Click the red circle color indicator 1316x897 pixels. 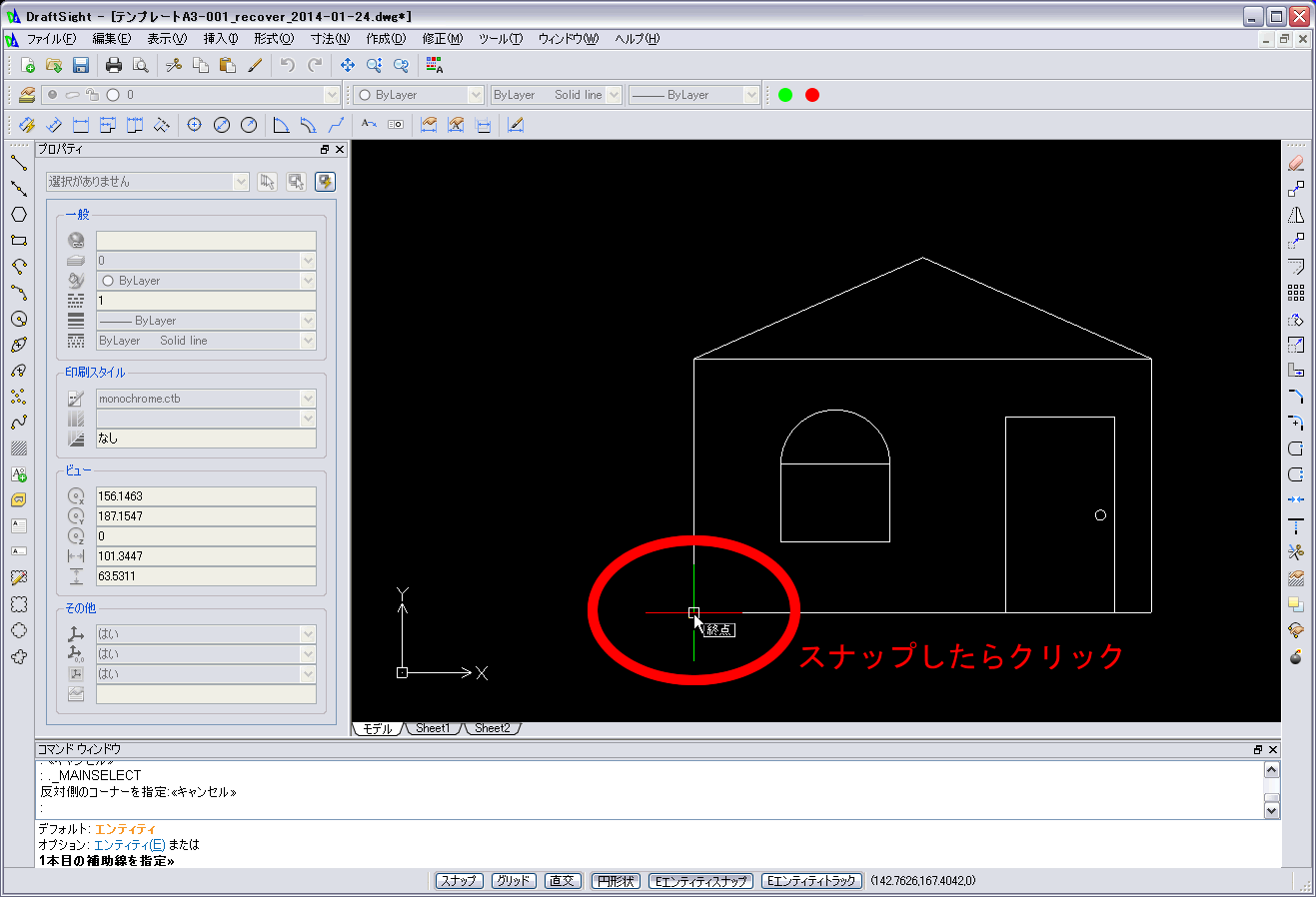coord(812,95)
